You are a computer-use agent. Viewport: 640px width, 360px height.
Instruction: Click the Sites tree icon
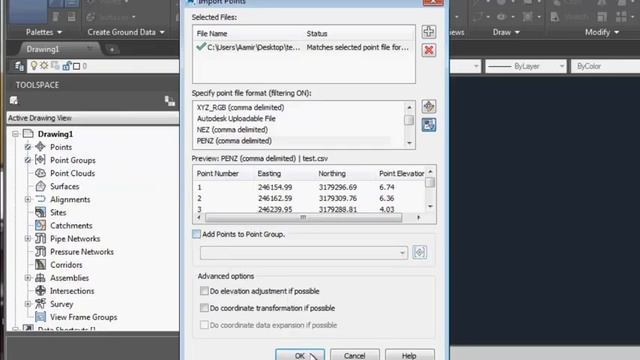[x=40, y=212]
